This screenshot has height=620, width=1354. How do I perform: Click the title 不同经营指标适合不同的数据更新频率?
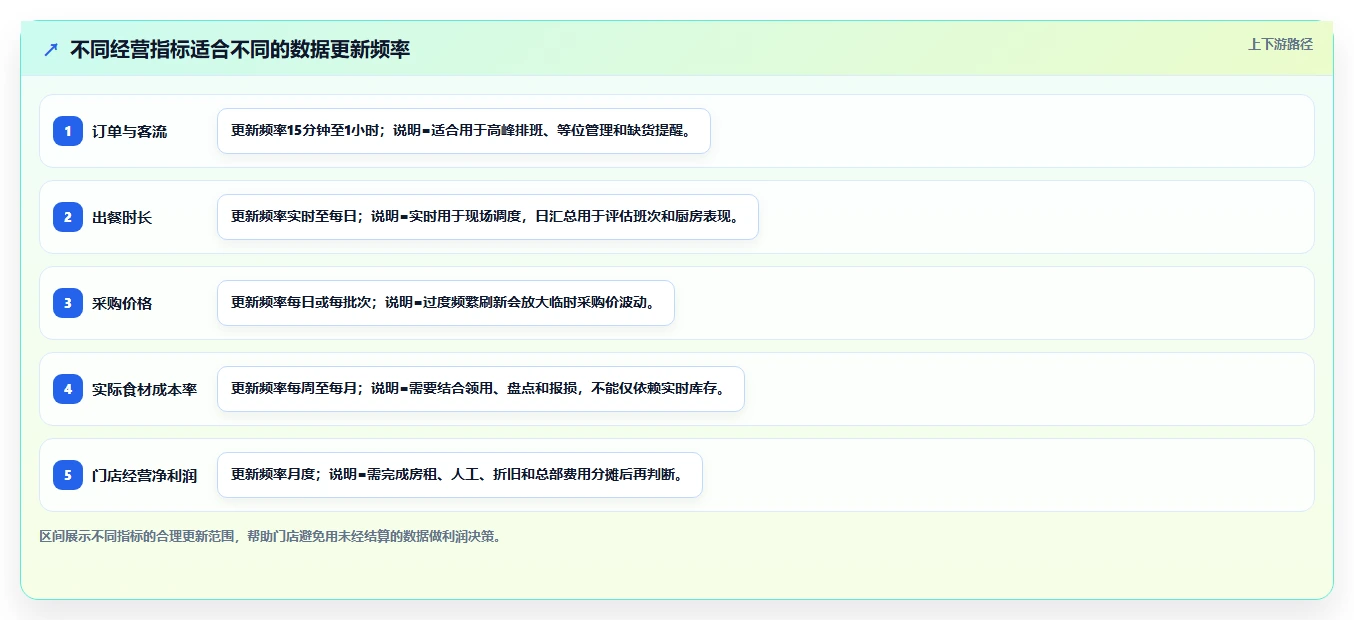(x=240, y=49)
